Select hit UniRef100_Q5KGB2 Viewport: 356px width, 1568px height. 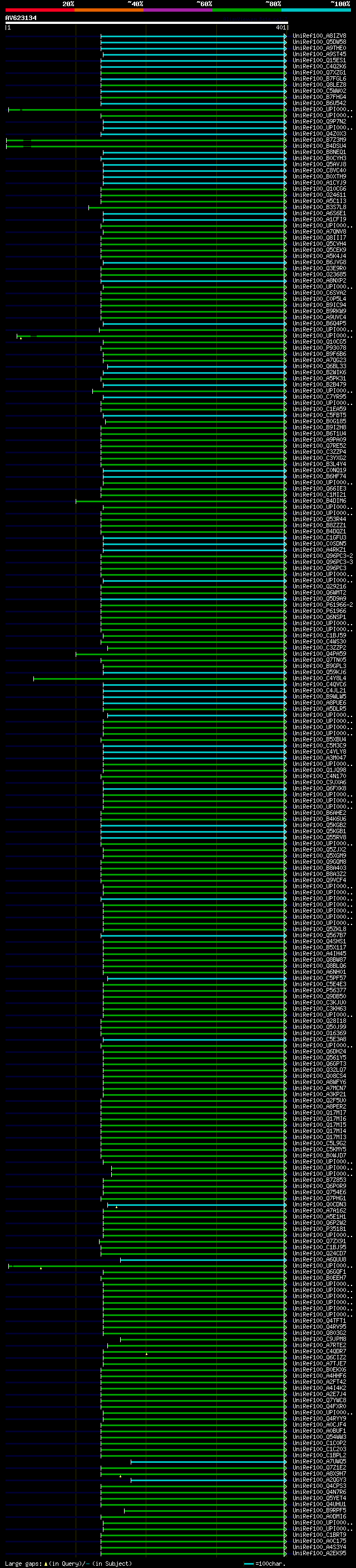pyautogui.click(x=319, y=825)
